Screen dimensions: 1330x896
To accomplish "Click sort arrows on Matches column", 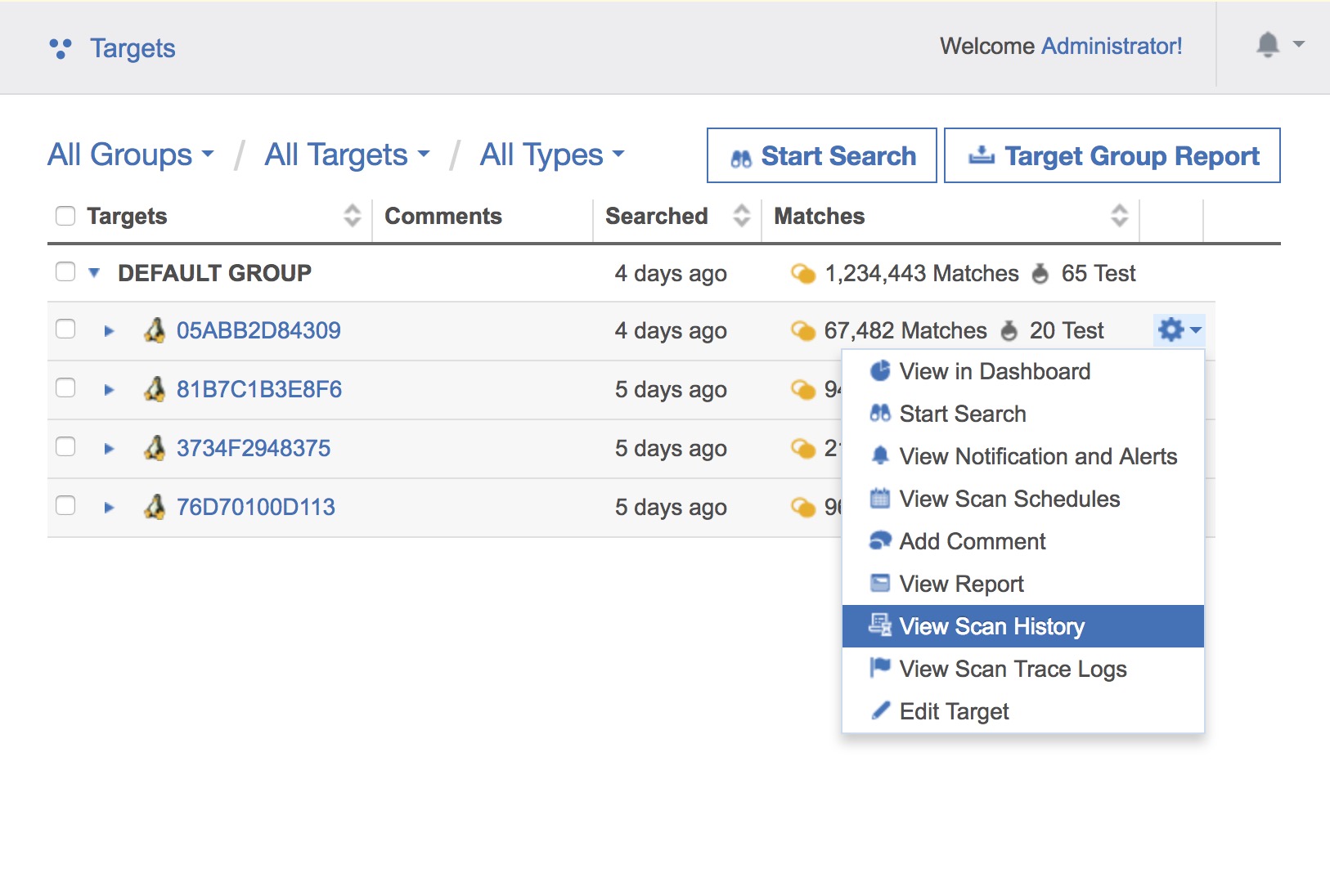I will (1119, 216).
